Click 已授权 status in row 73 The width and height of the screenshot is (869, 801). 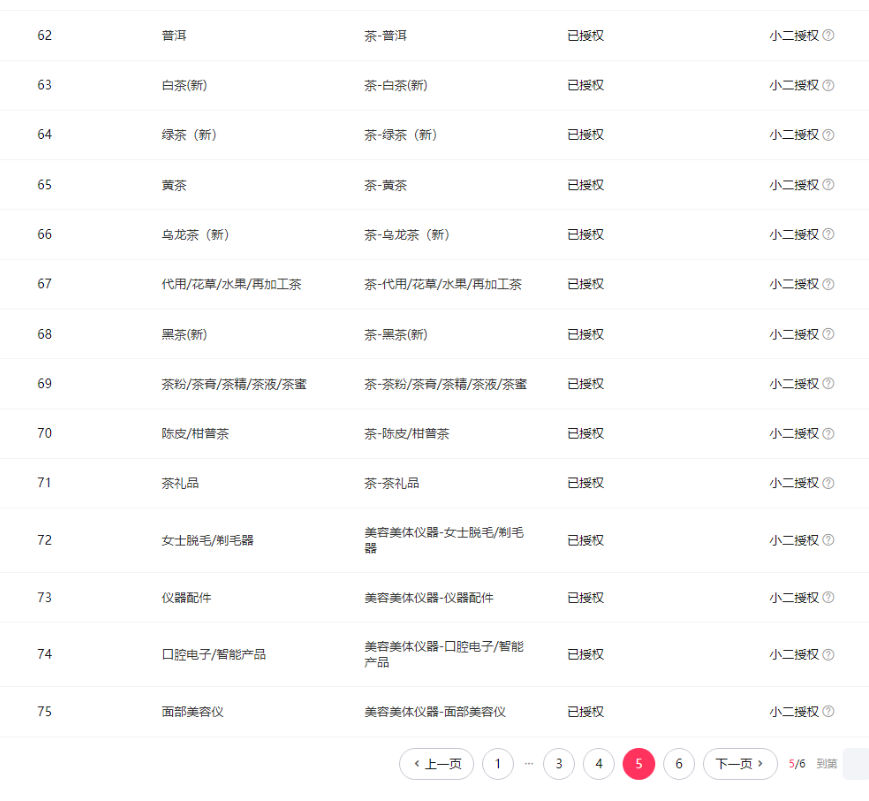coord(585,598)
